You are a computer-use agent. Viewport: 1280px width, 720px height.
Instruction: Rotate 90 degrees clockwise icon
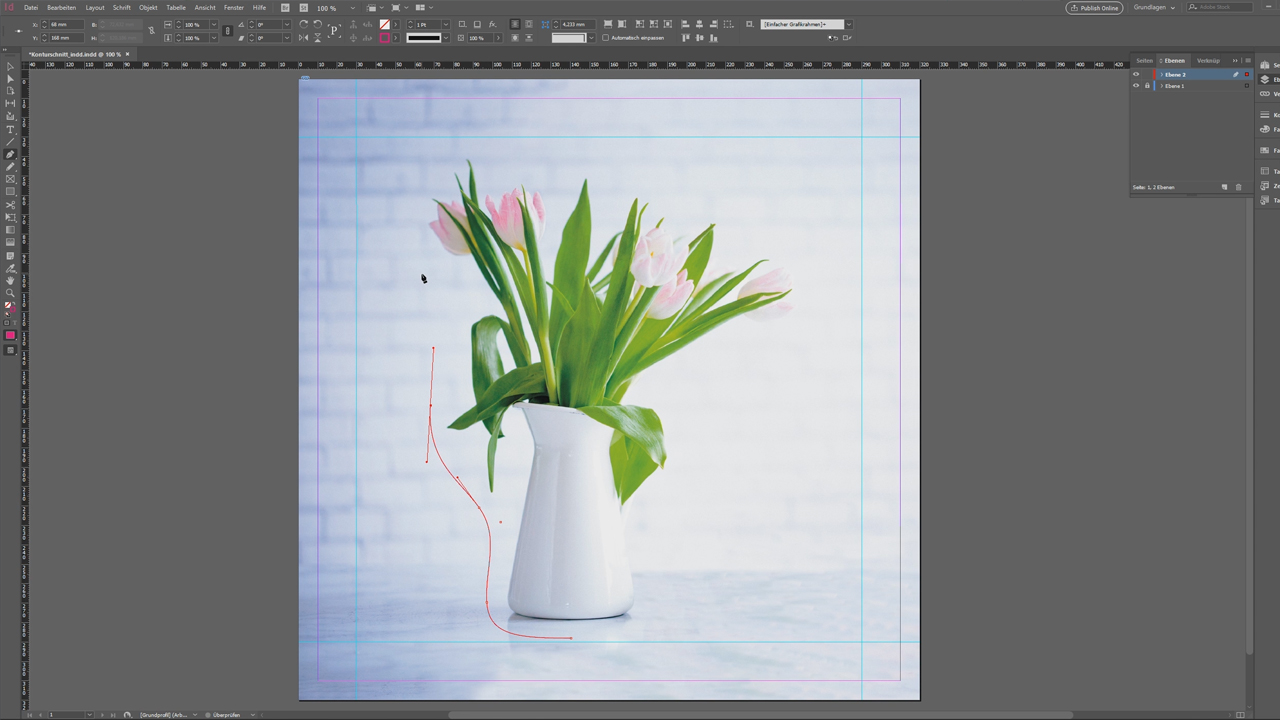303,24
